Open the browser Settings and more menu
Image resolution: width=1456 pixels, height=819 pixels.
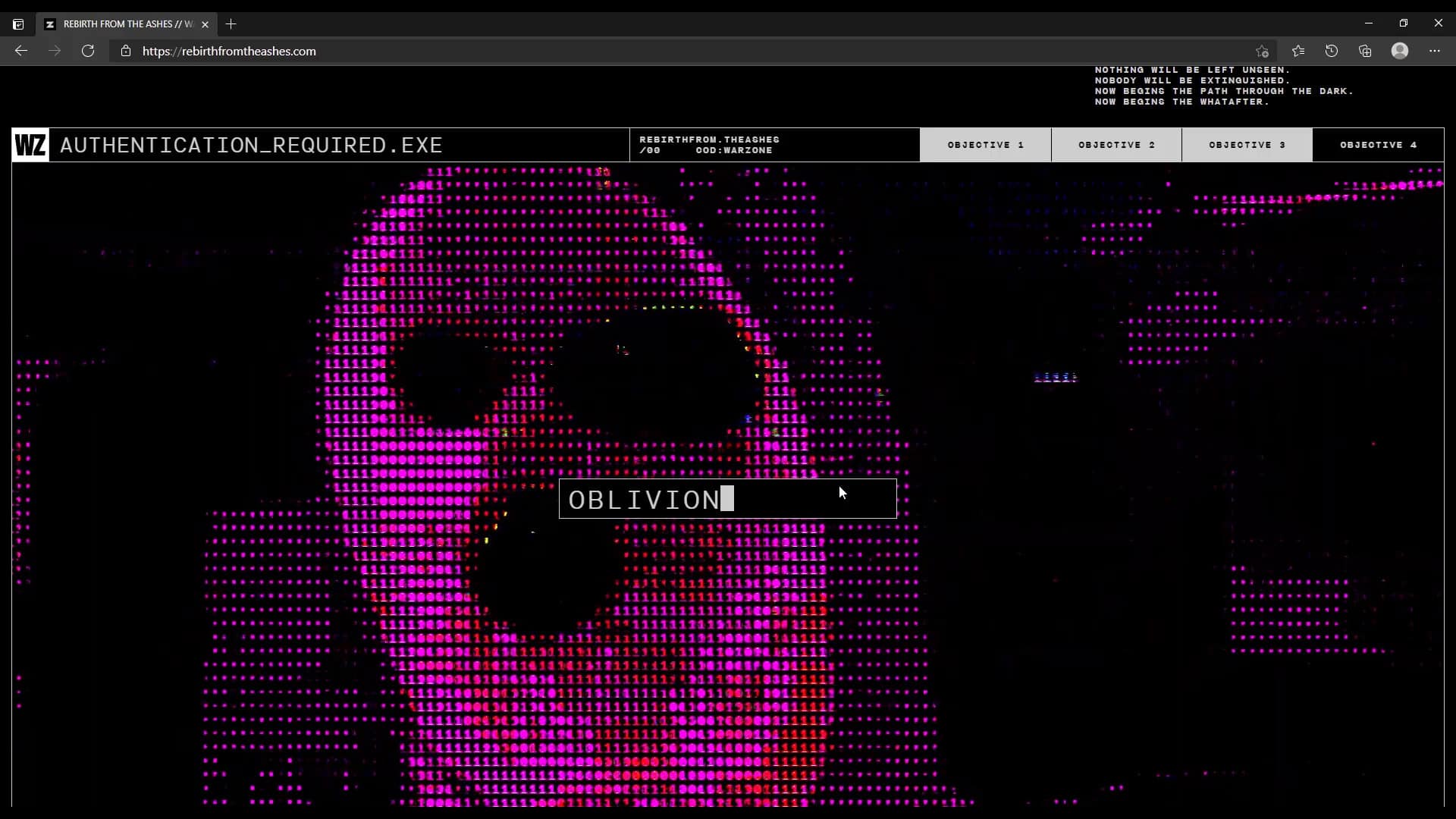point(1435,51)
